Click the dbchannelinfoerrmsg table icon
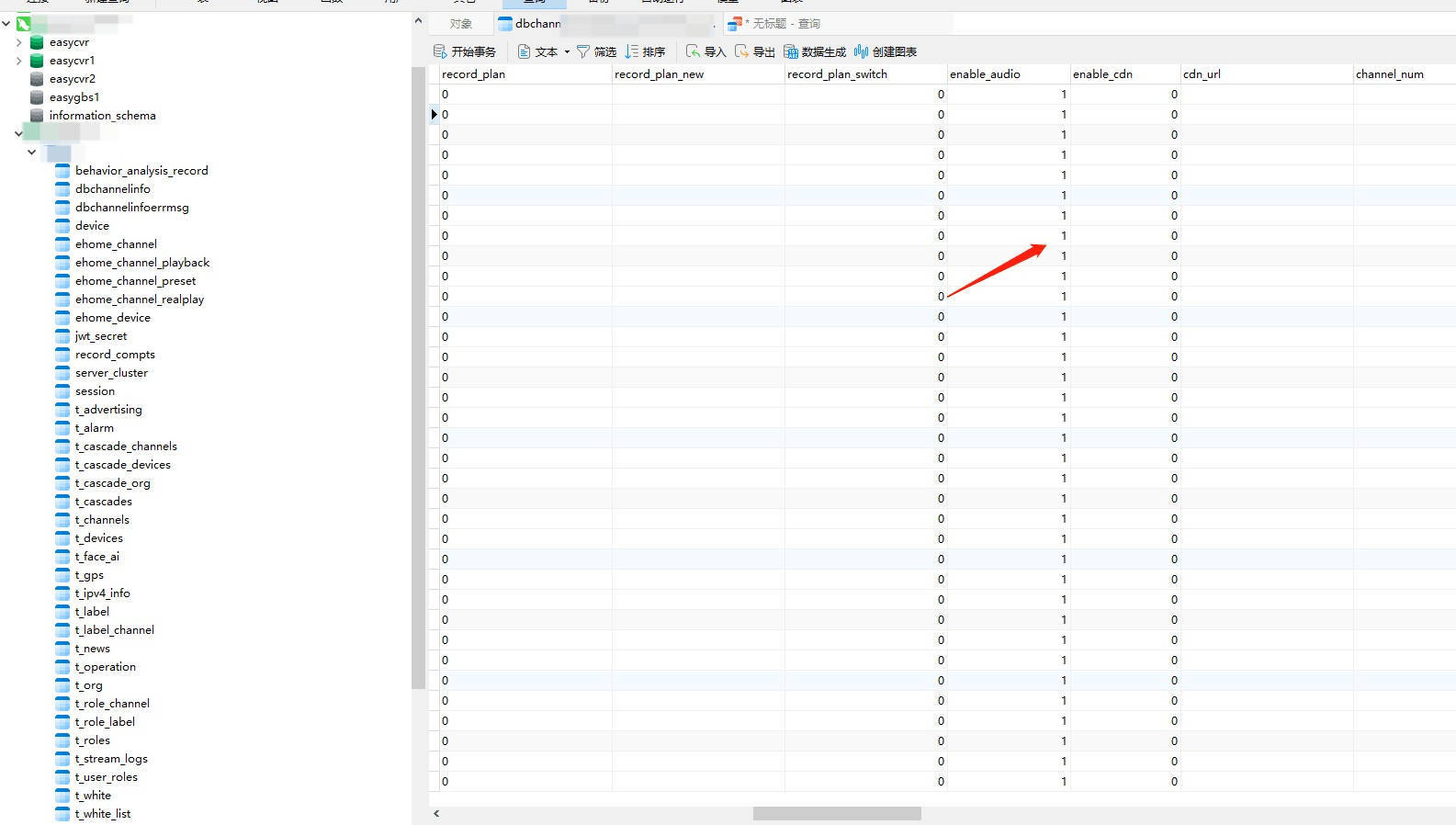Screen dimensions: 1456x825 point(62,208)
